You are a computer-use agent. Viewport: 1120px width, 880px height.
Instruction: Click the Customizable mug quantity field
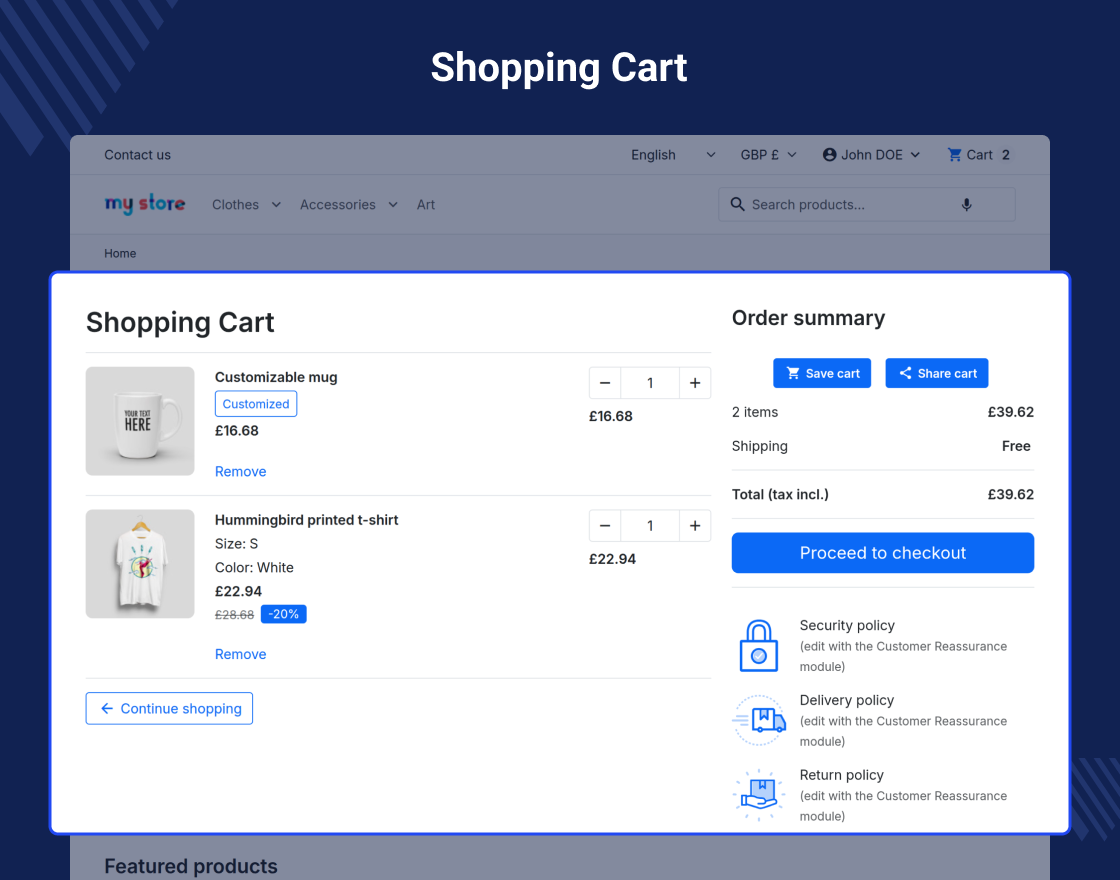coord(650,383)
